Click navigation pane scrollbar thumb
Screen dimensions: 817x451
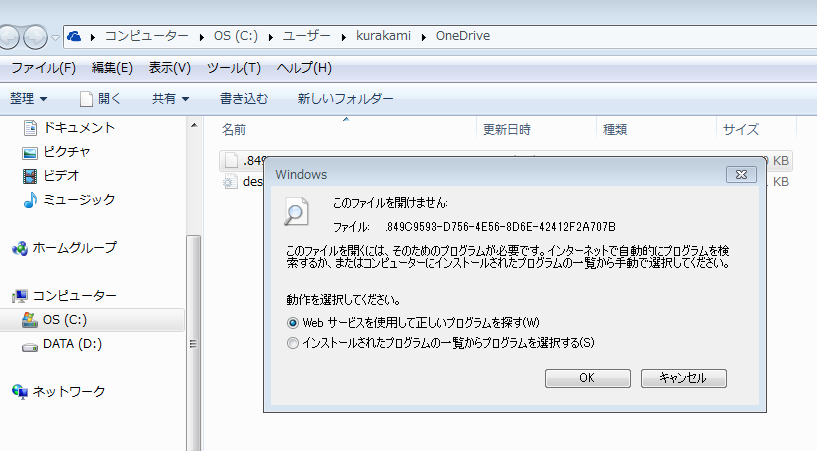pos(194,343)
